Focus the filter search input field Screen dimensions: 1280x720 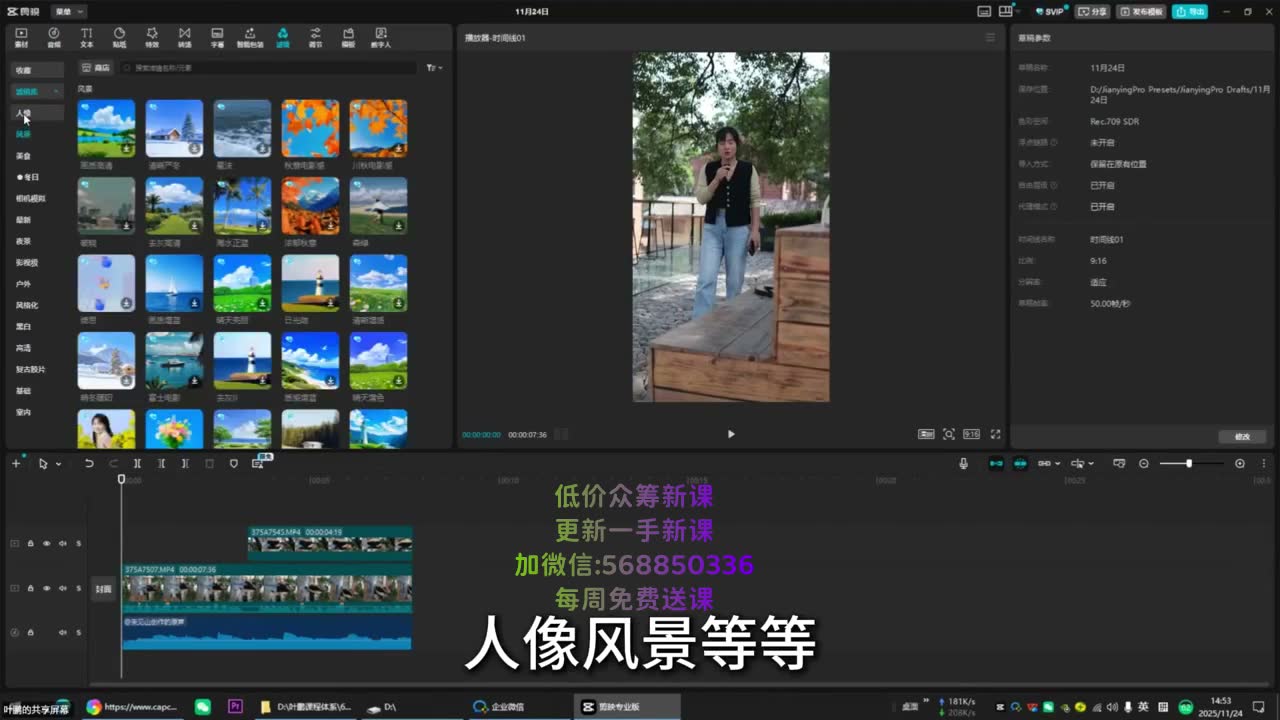(268, 68)
